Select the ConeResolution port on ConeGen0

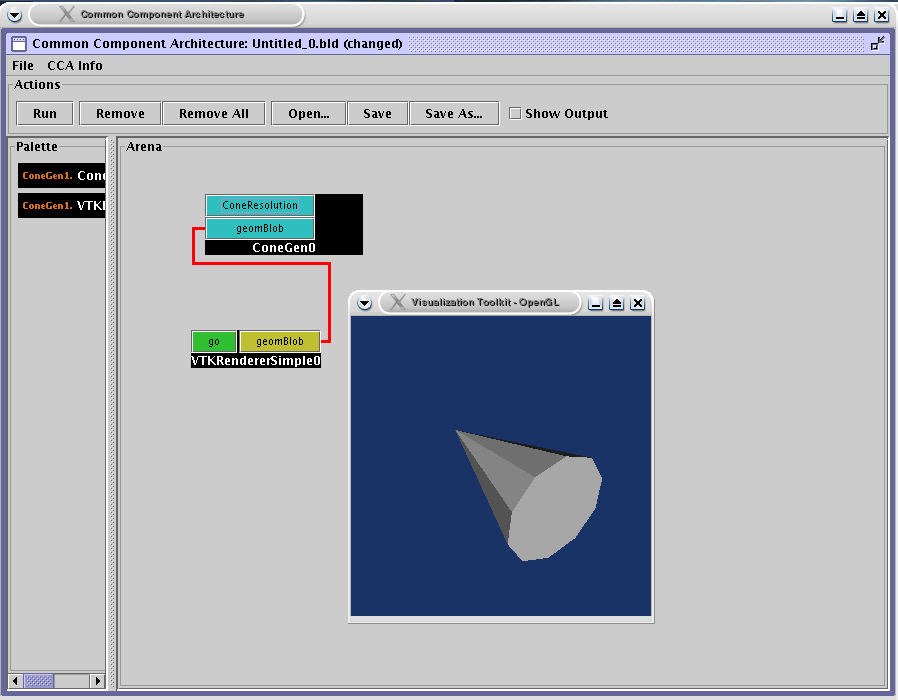[x=260, y=205]
